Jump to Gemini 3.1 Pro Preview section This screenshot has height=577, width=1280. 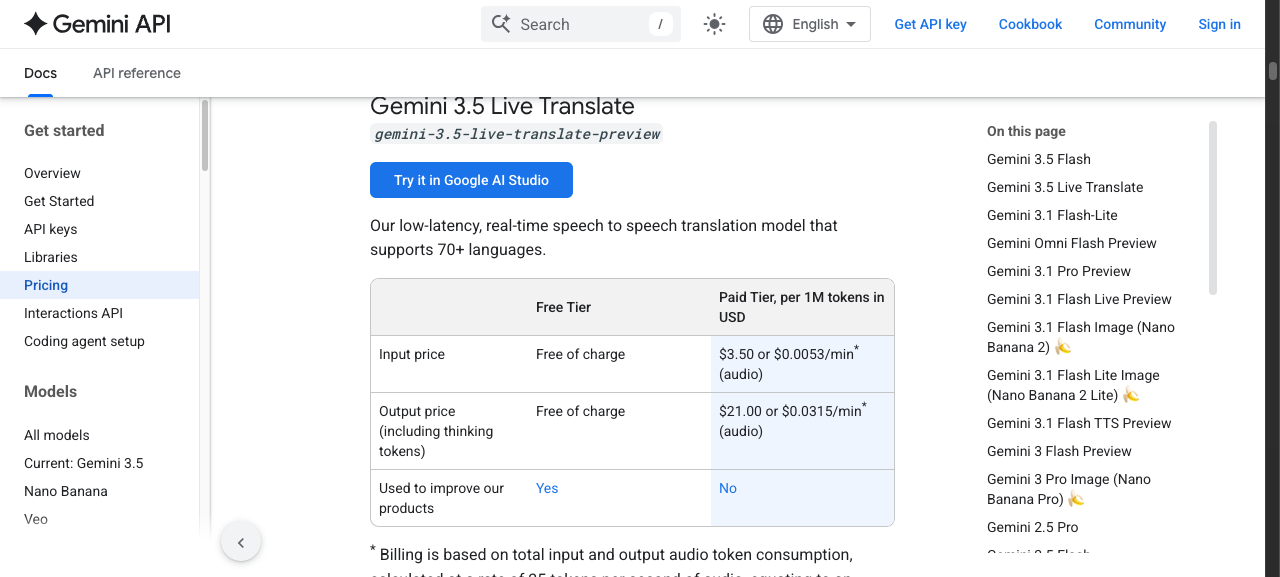click(1059, 271)
